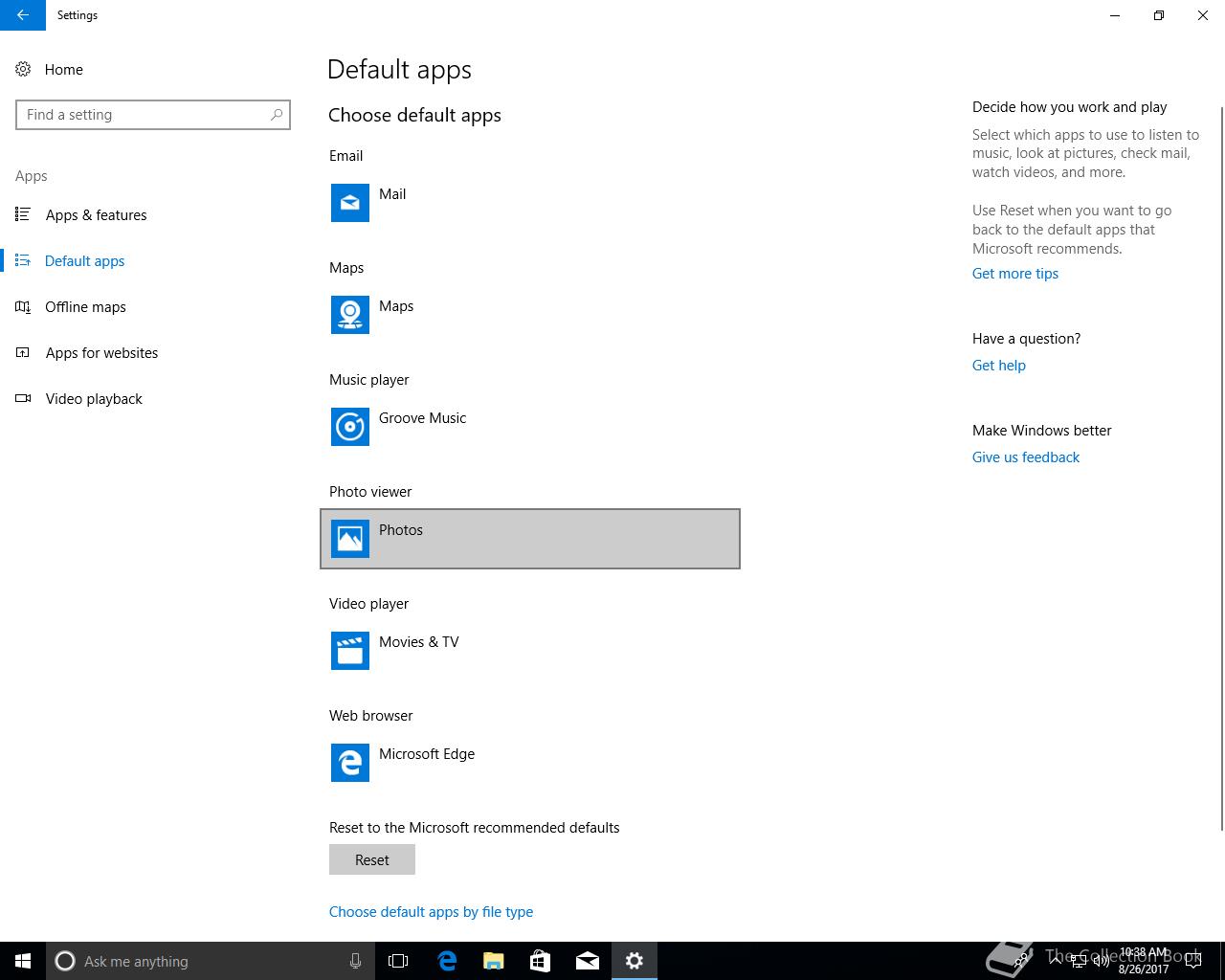Open the Home settings page

pos(63,70)
